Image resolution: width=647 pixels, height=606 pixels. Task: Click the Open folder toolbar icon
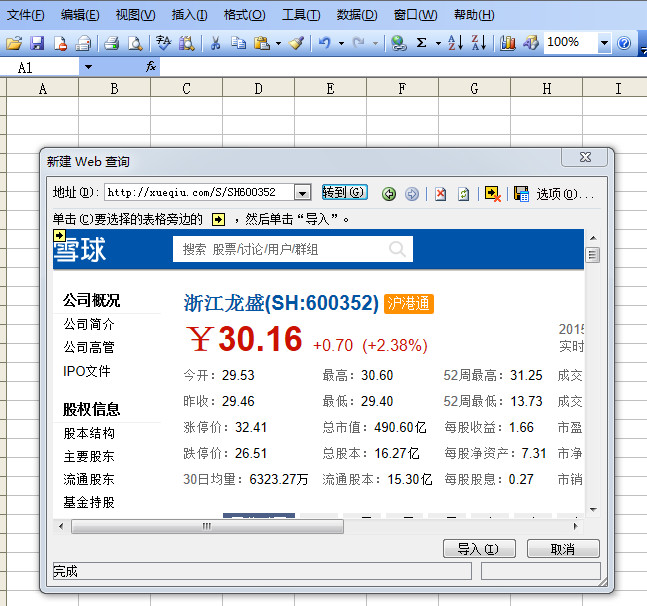pos(14,42)
